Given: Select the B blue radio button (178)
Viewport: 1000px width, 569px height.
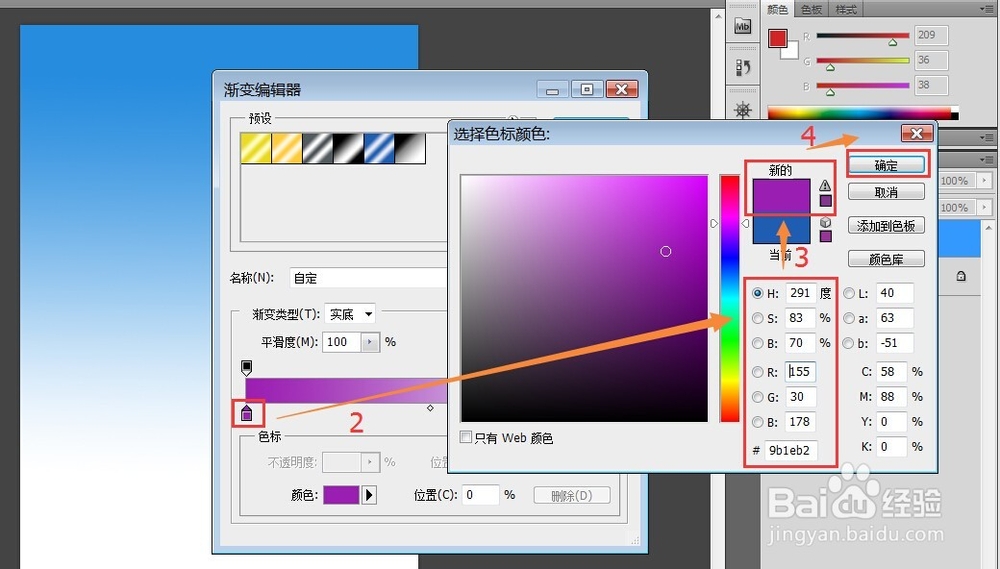Looking at the screenshot, I should click(758, 422).
